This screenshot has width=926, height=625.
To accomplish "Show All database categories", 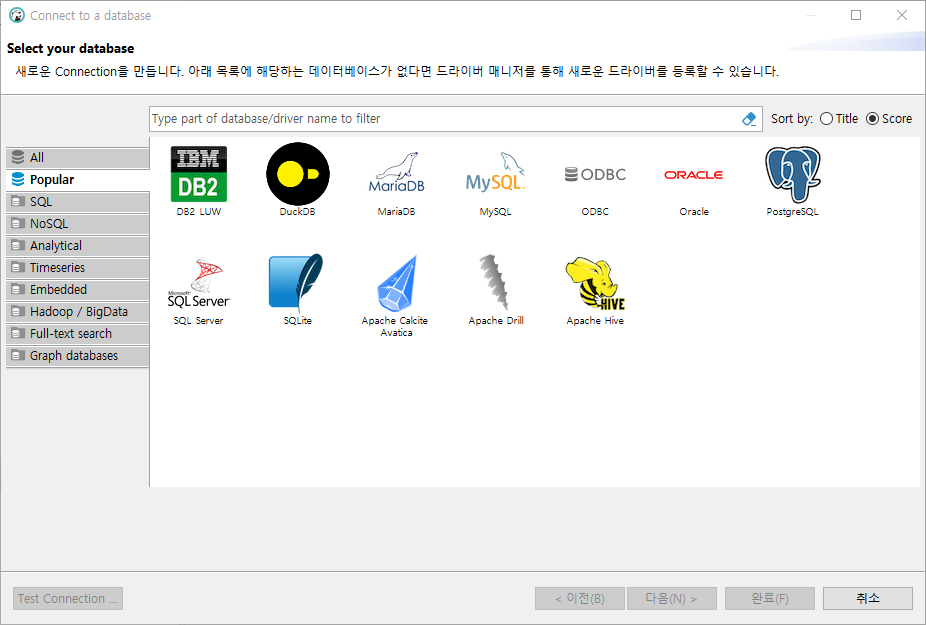I will click(x=77, y=158).
